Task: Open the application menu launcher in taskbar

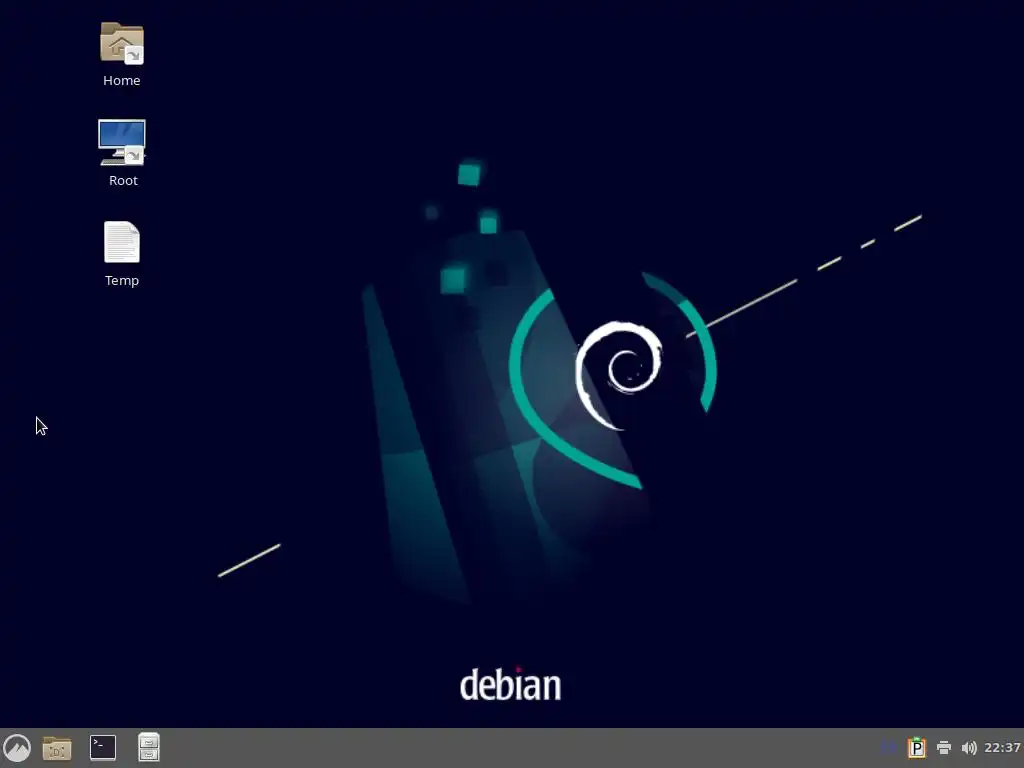Action: (x=17, y=748)
